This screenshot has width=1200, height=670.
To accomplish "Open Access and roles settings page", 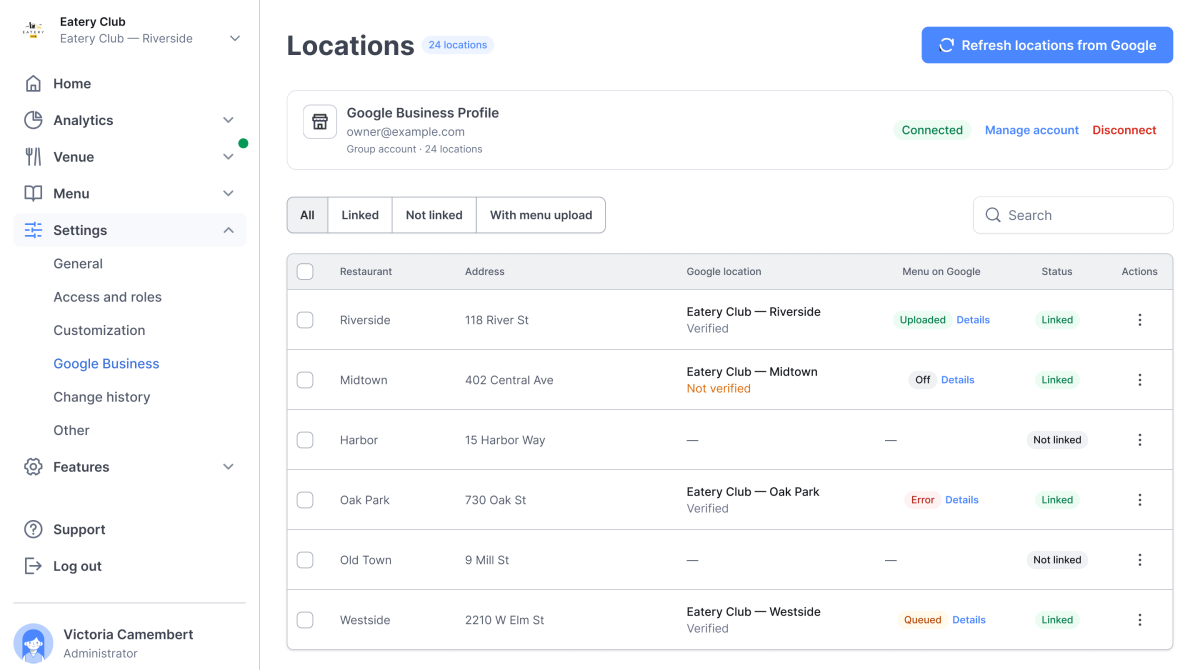I will [x=107, y=297].
